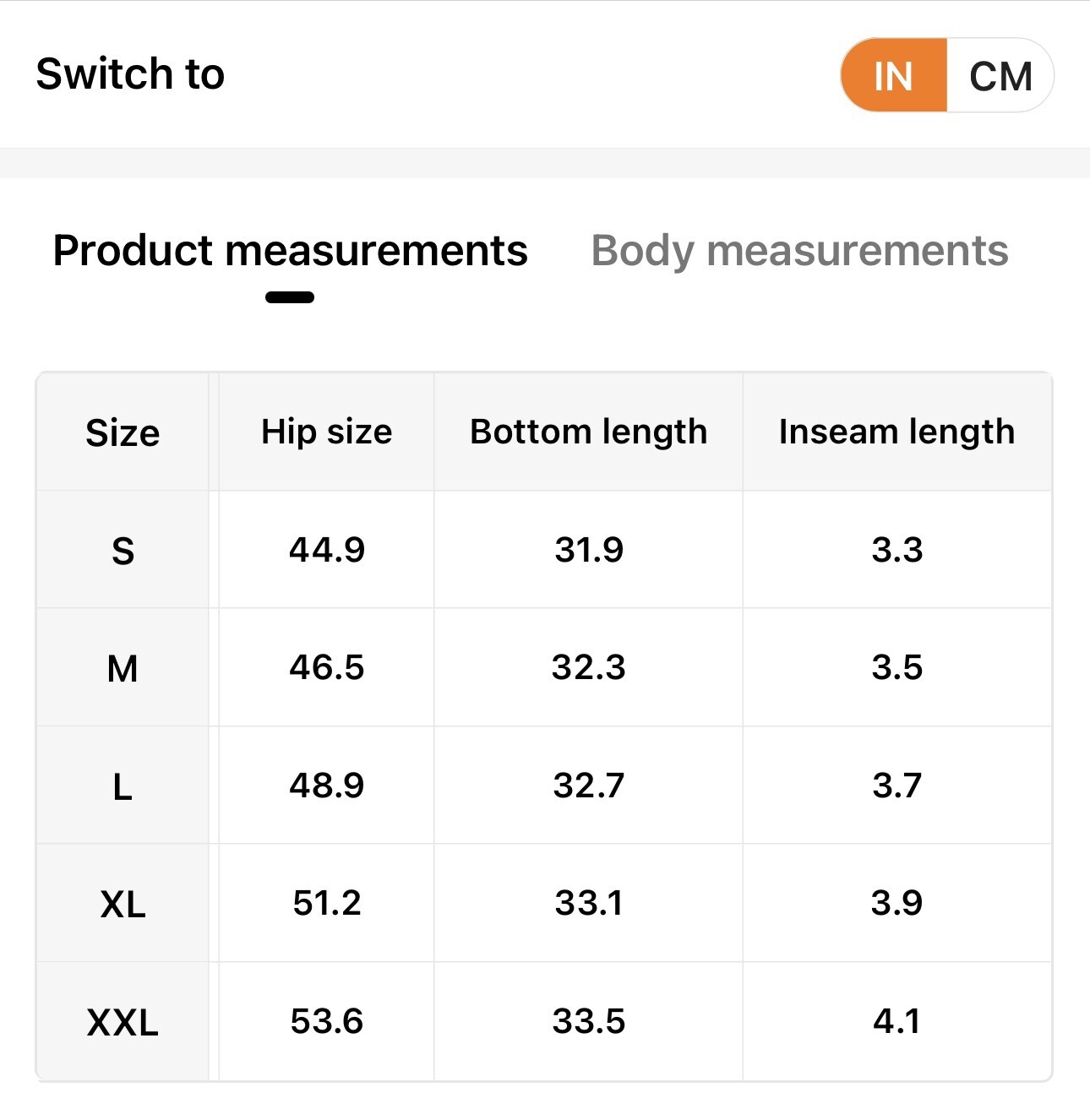Select the S size row label

pos(123,551)
